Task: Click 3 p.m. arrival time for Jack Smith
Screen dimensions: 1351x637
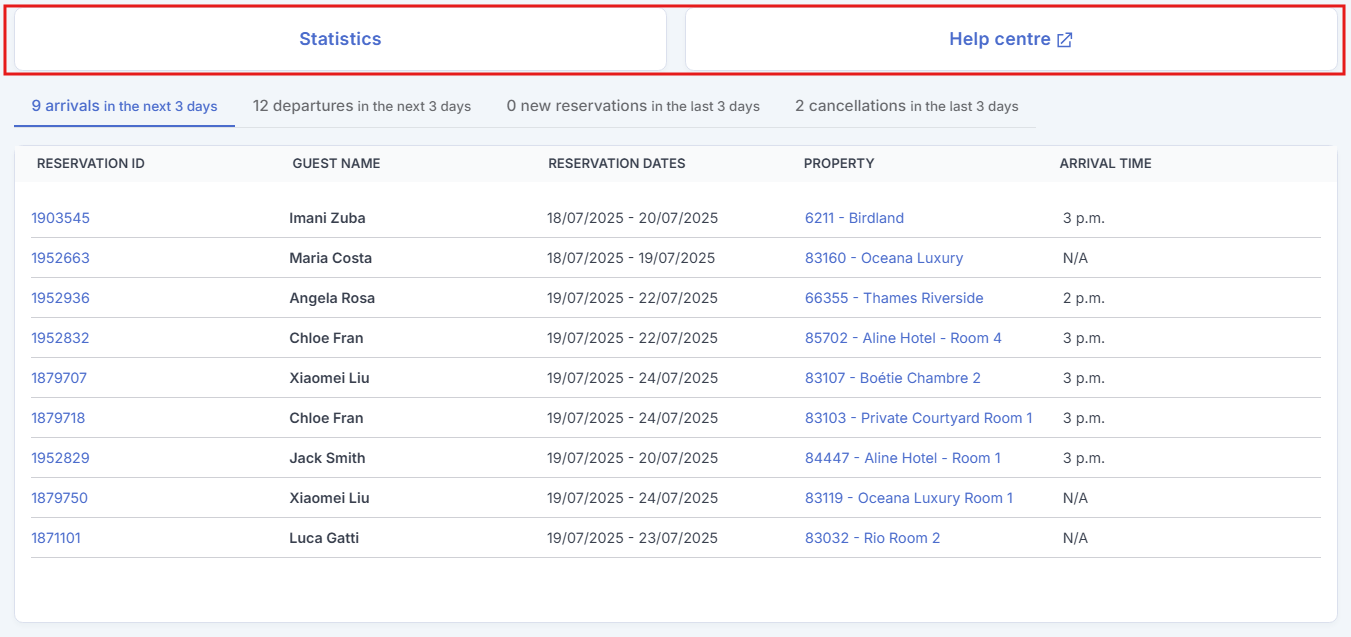Action: [1084, 458]
